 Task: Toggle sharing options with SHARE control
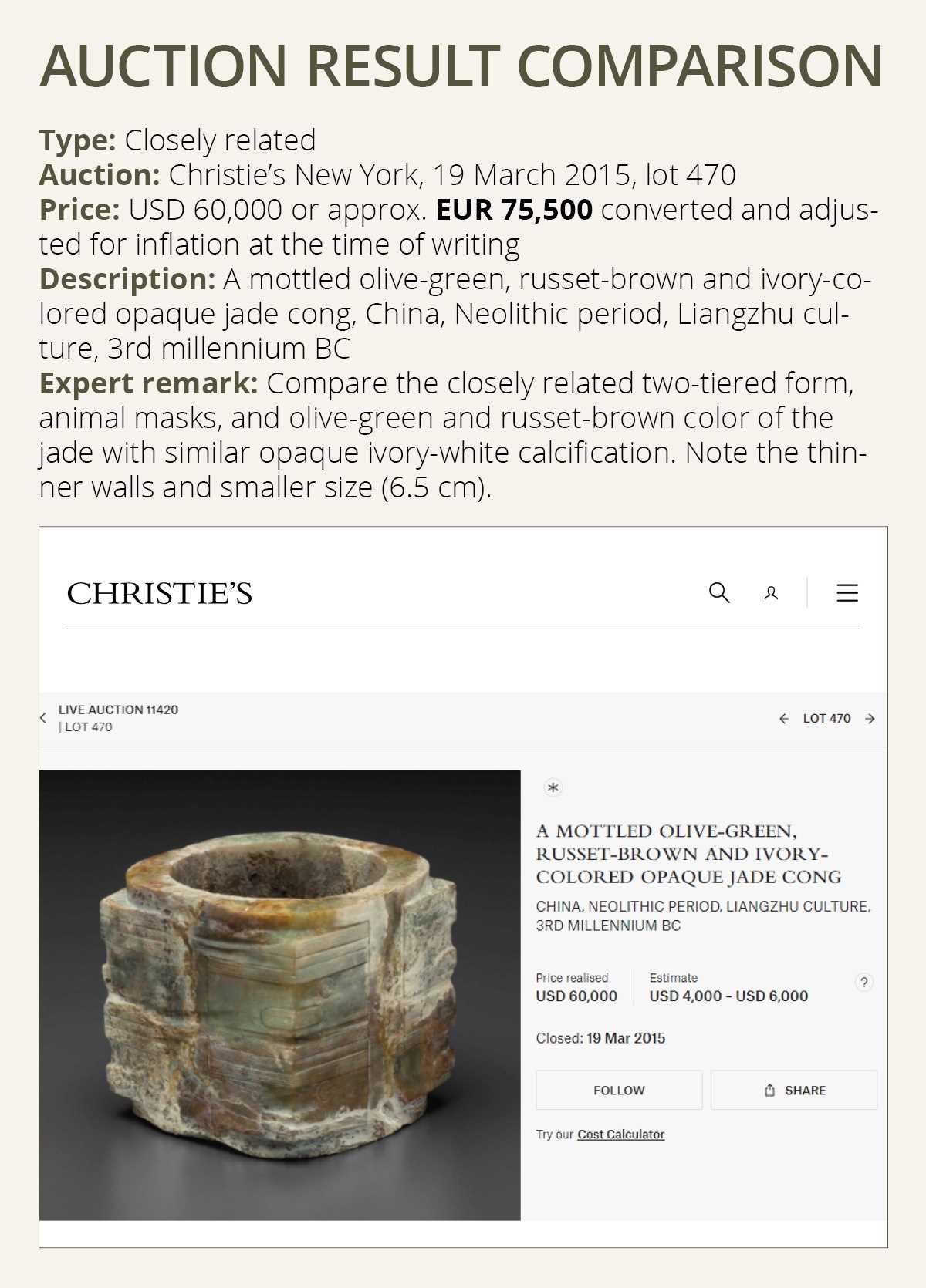[793, 1090]
